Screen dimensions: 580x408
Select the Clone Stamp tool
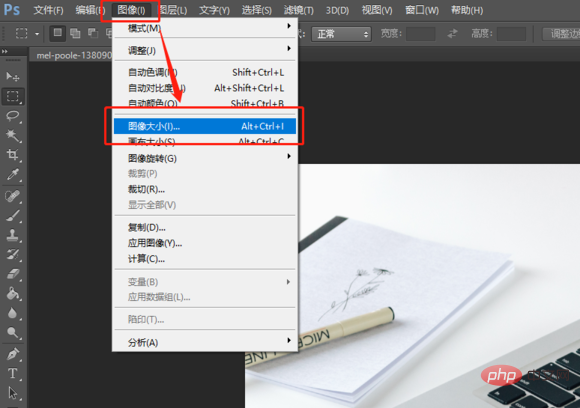[13, 235]
